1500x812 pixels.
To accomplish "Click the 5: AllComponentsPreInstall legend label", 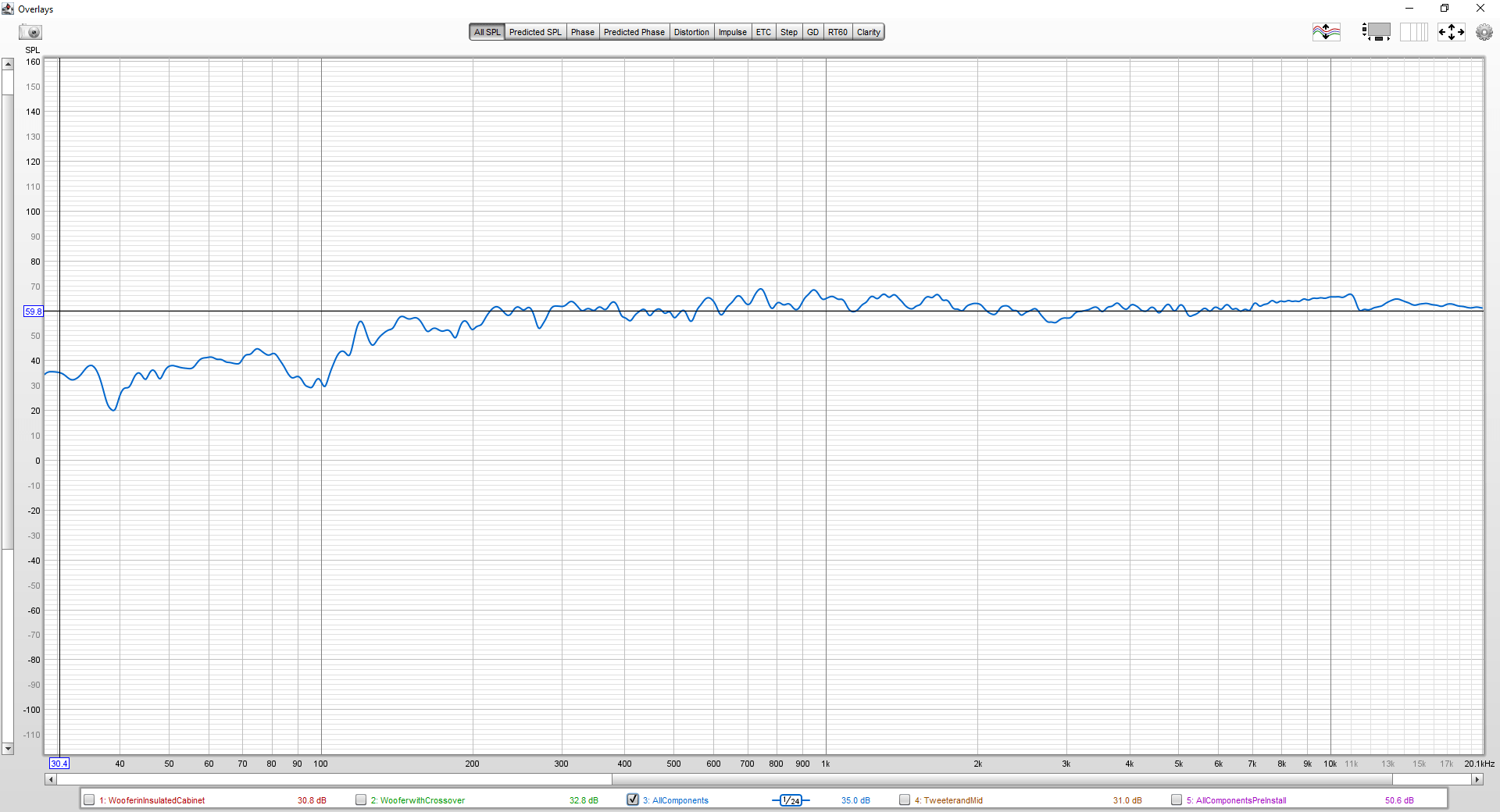I will [1237, 800].
